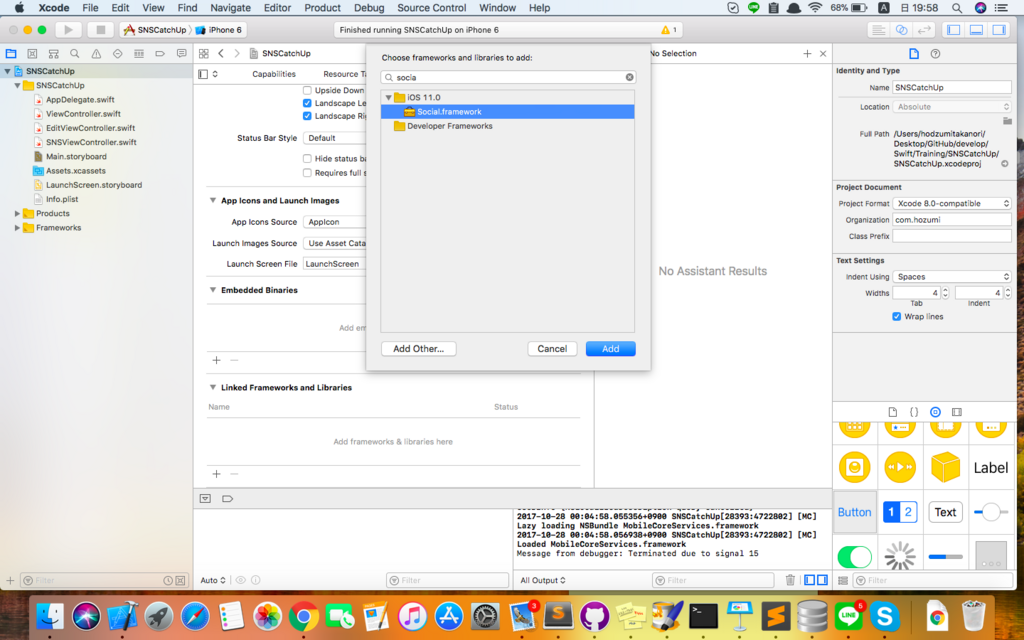This screenshot has height=640, width=1024.
Task: Collapse the App Icons and Launch Images section
Action: (x=212, y=200)
